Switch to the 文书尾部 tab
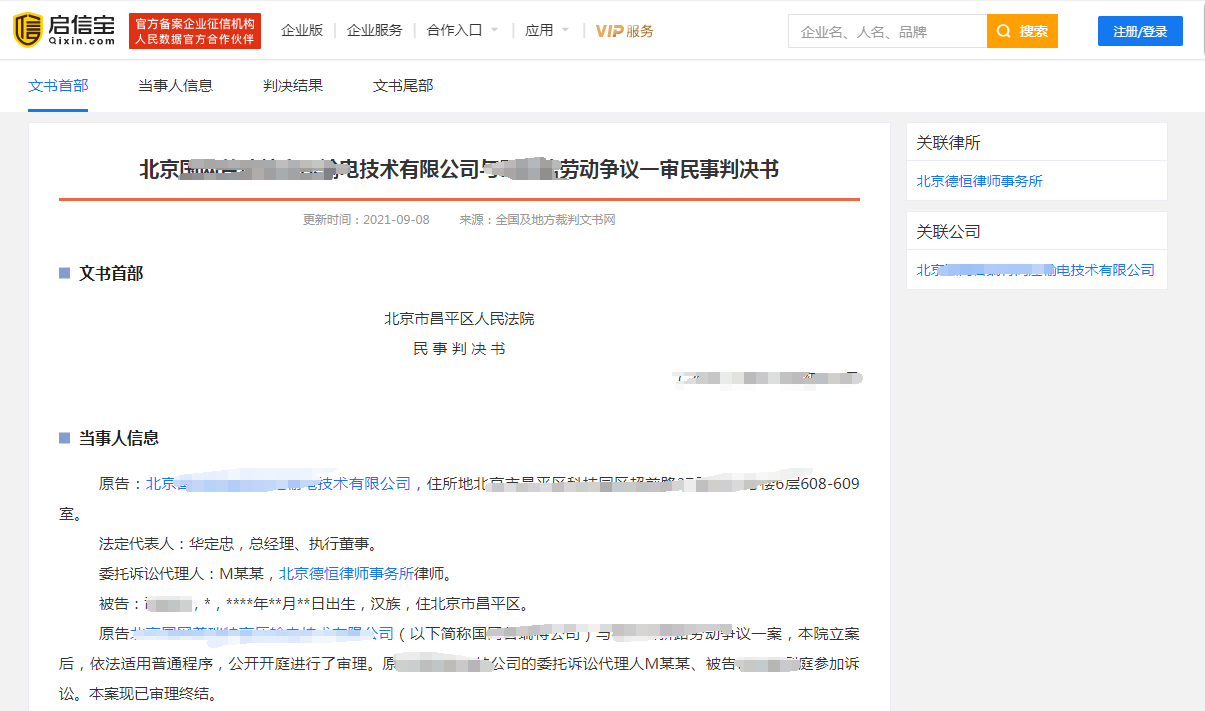The image size is (1205, 711). (403, 85)
